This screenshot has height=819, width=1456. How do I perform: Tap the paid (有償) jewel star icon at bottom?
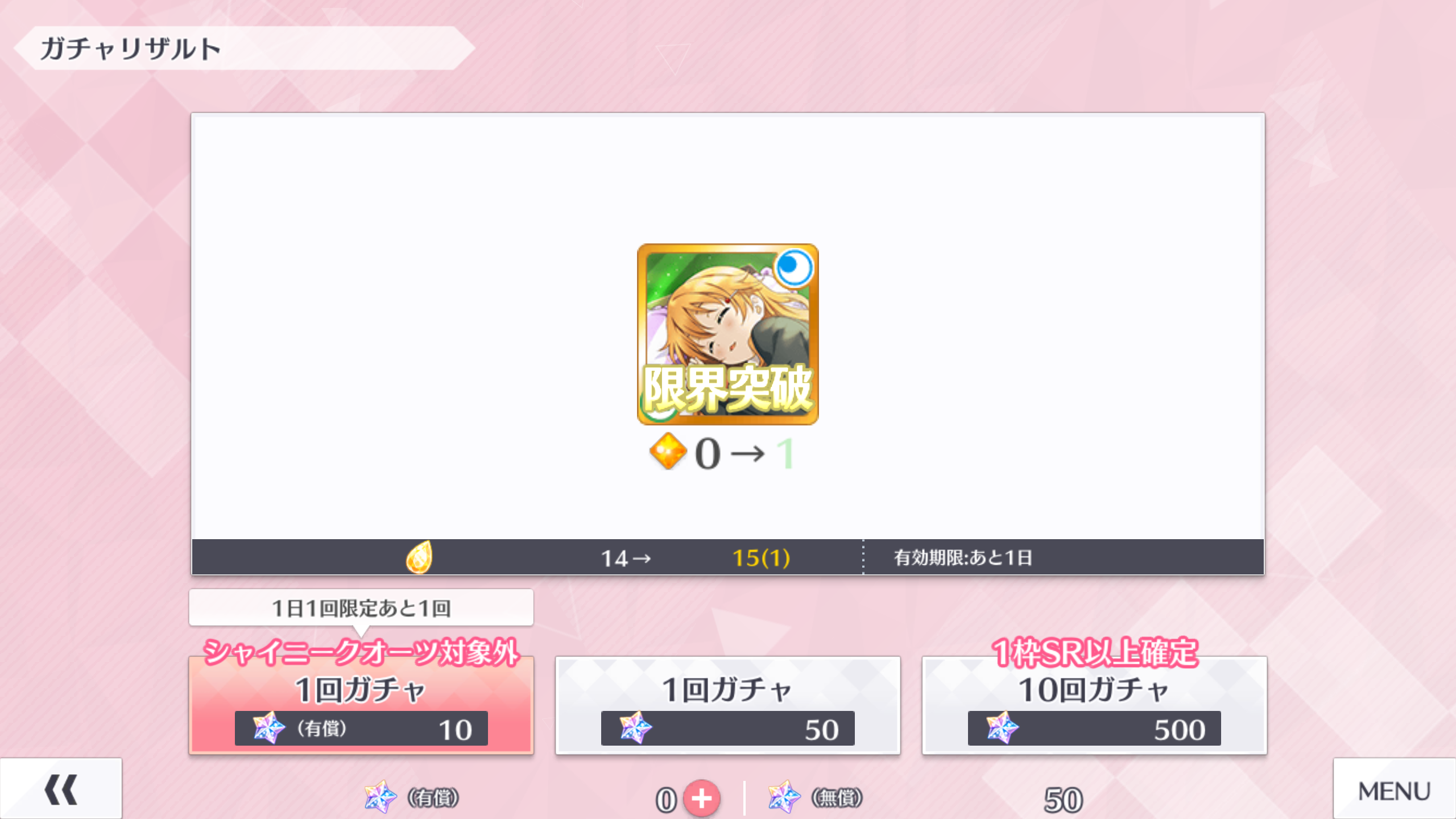[380, 796]
